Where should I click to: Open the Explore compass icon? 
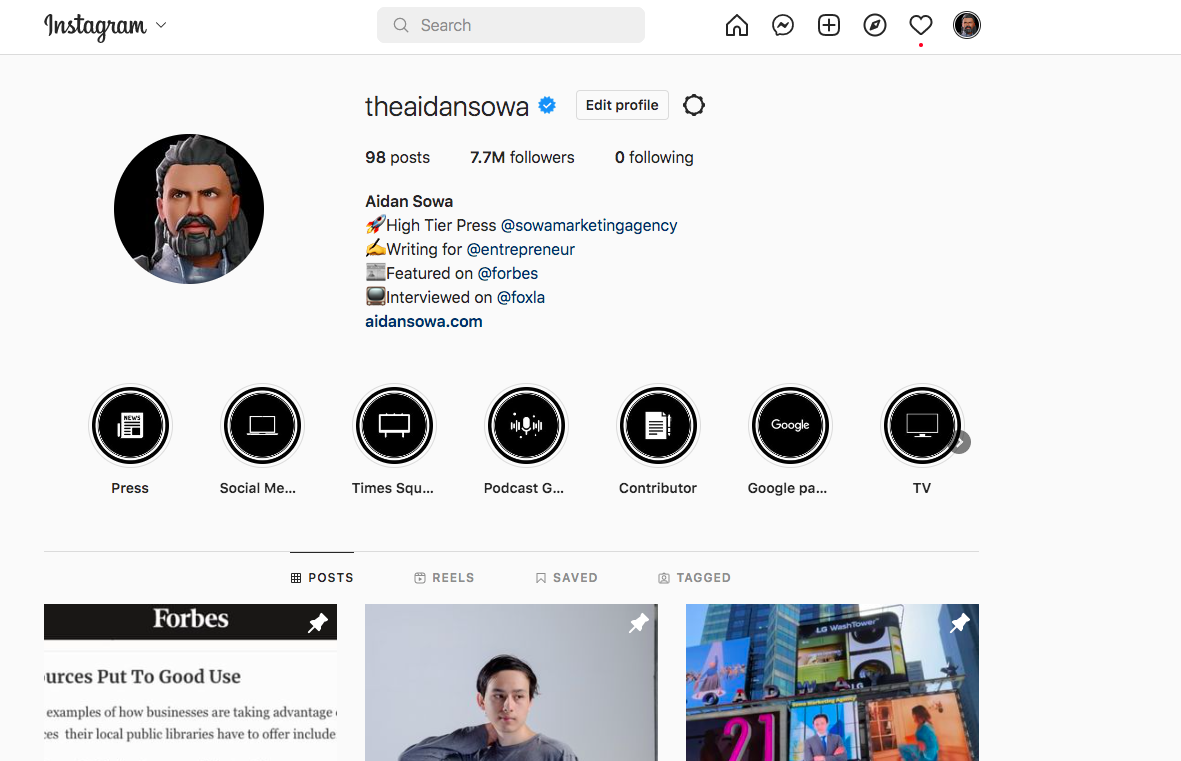tap(874, 26)
